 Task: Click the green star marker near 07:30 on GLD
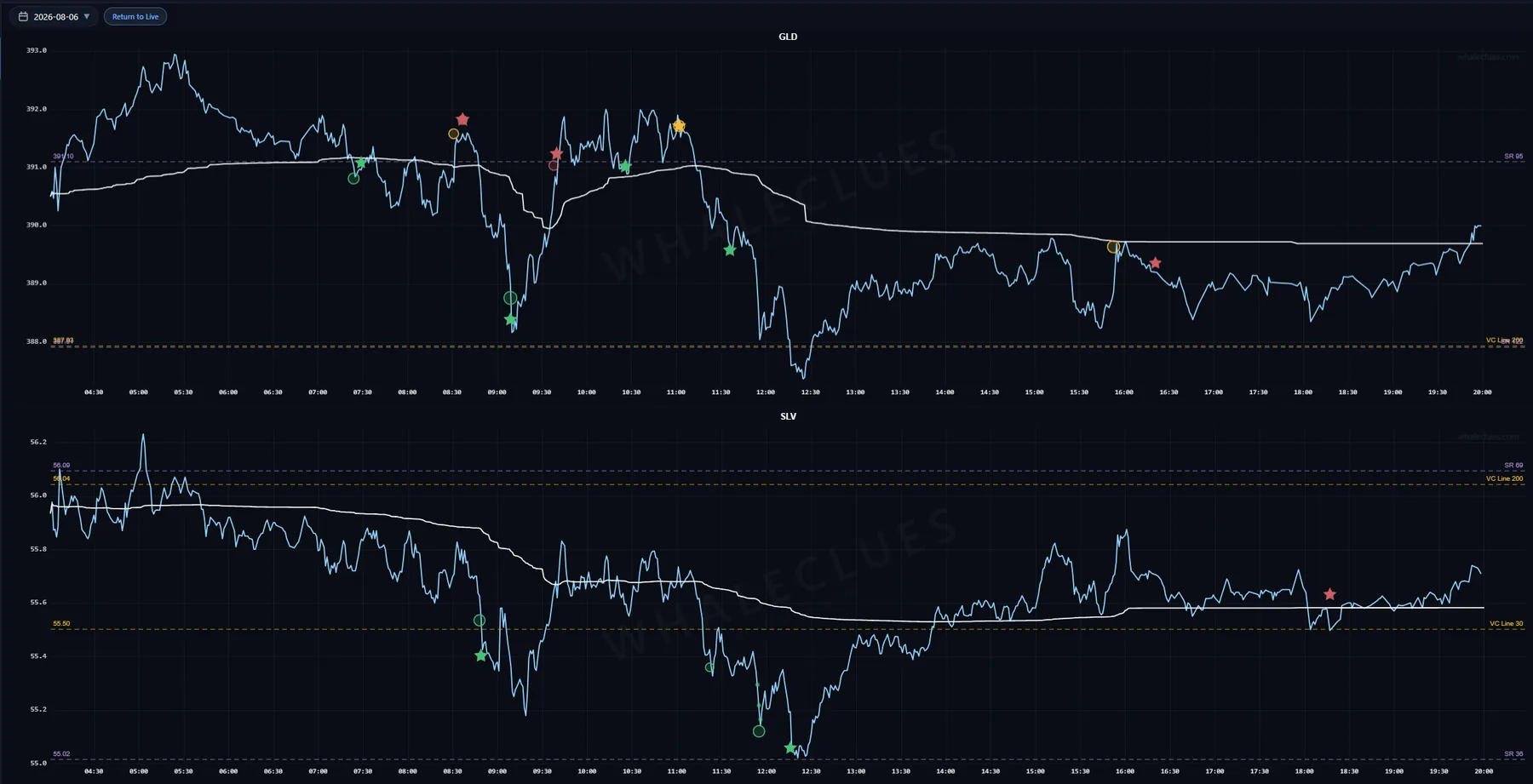(x=361, y=163)
